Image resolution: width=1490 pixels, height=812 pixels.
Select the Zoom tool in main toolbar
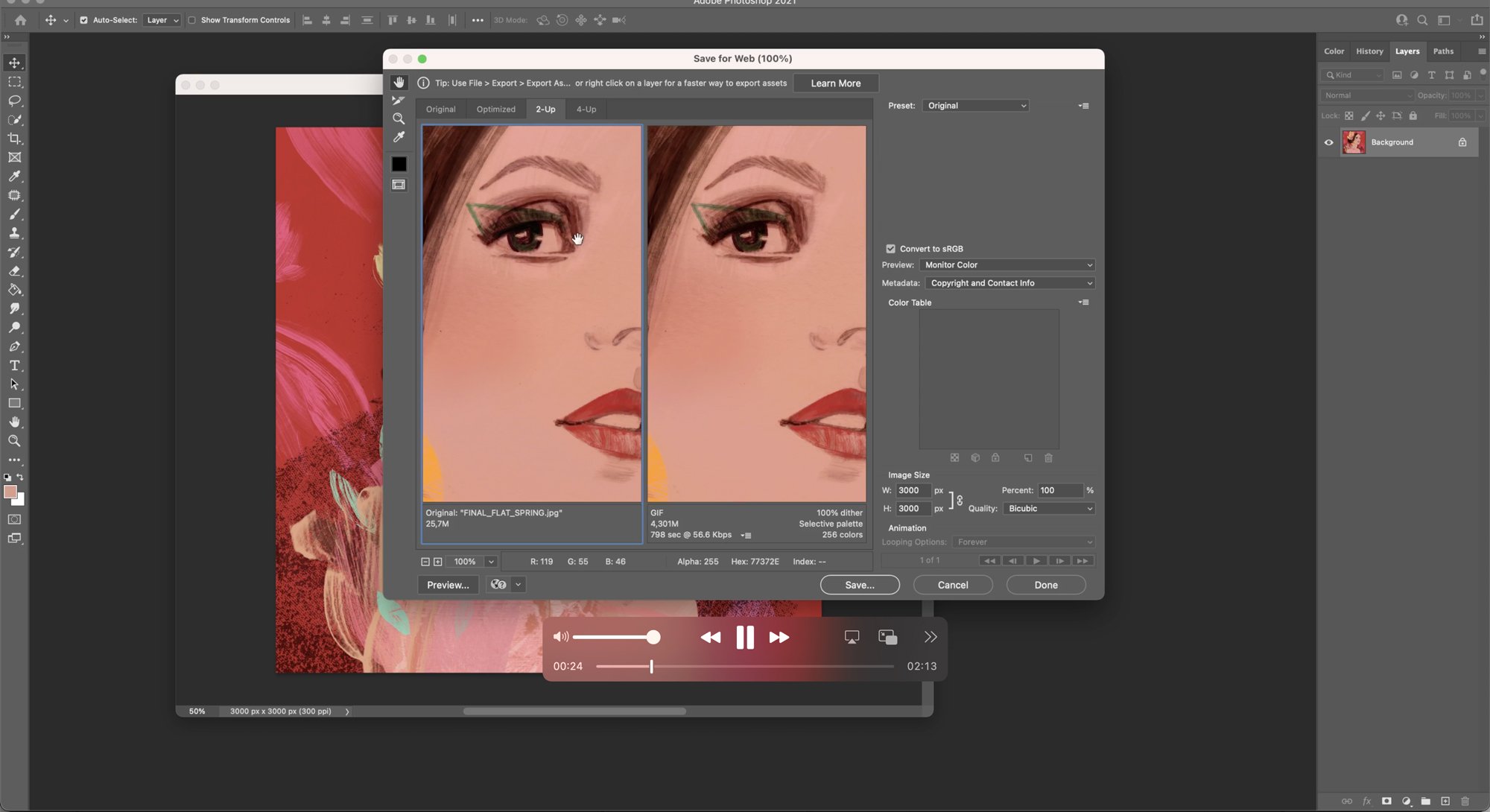tap(14, 441)
